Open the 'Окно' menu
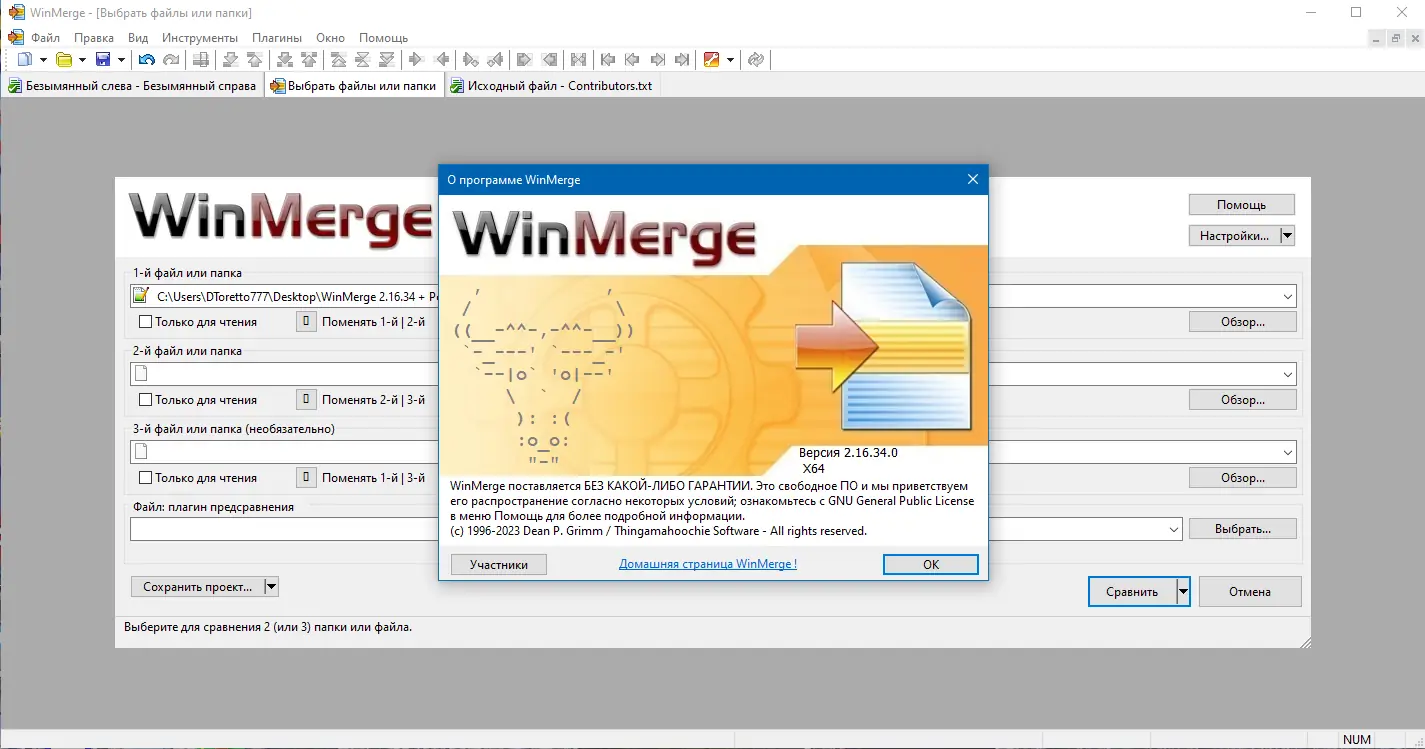Image resolution: width=1425 pixels, height=749 pixels. pyautogui.click(x=330, y=38)
